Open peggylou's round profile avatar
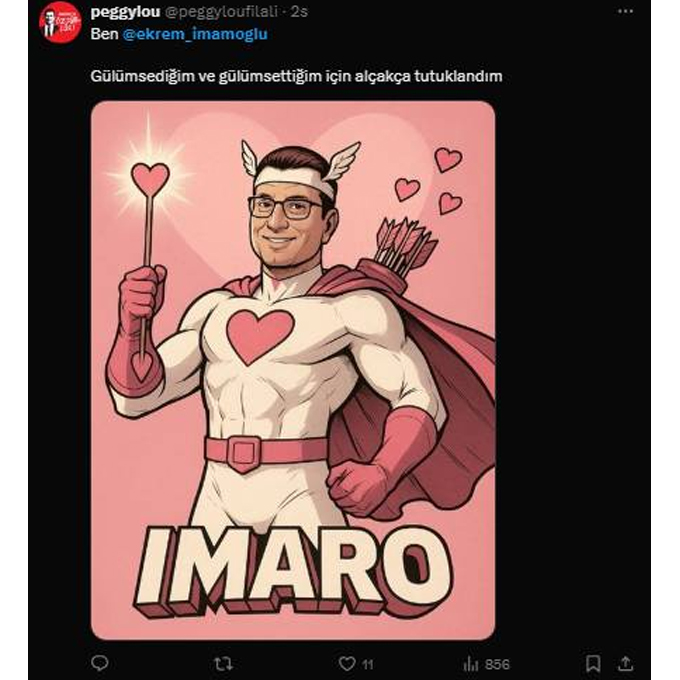This screenshot has height=680, width=680. [60, 23]
